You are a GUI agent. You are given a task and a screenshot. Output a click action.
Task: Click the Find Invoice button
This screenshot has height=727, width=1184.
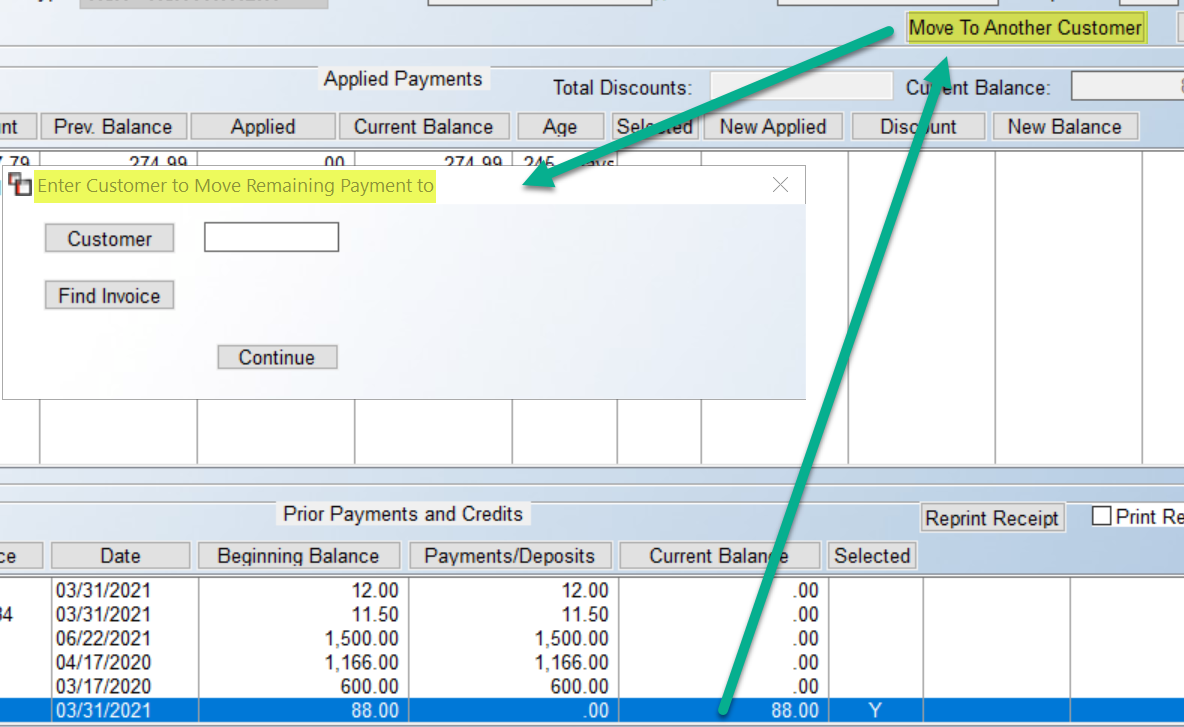coord(108,295)
